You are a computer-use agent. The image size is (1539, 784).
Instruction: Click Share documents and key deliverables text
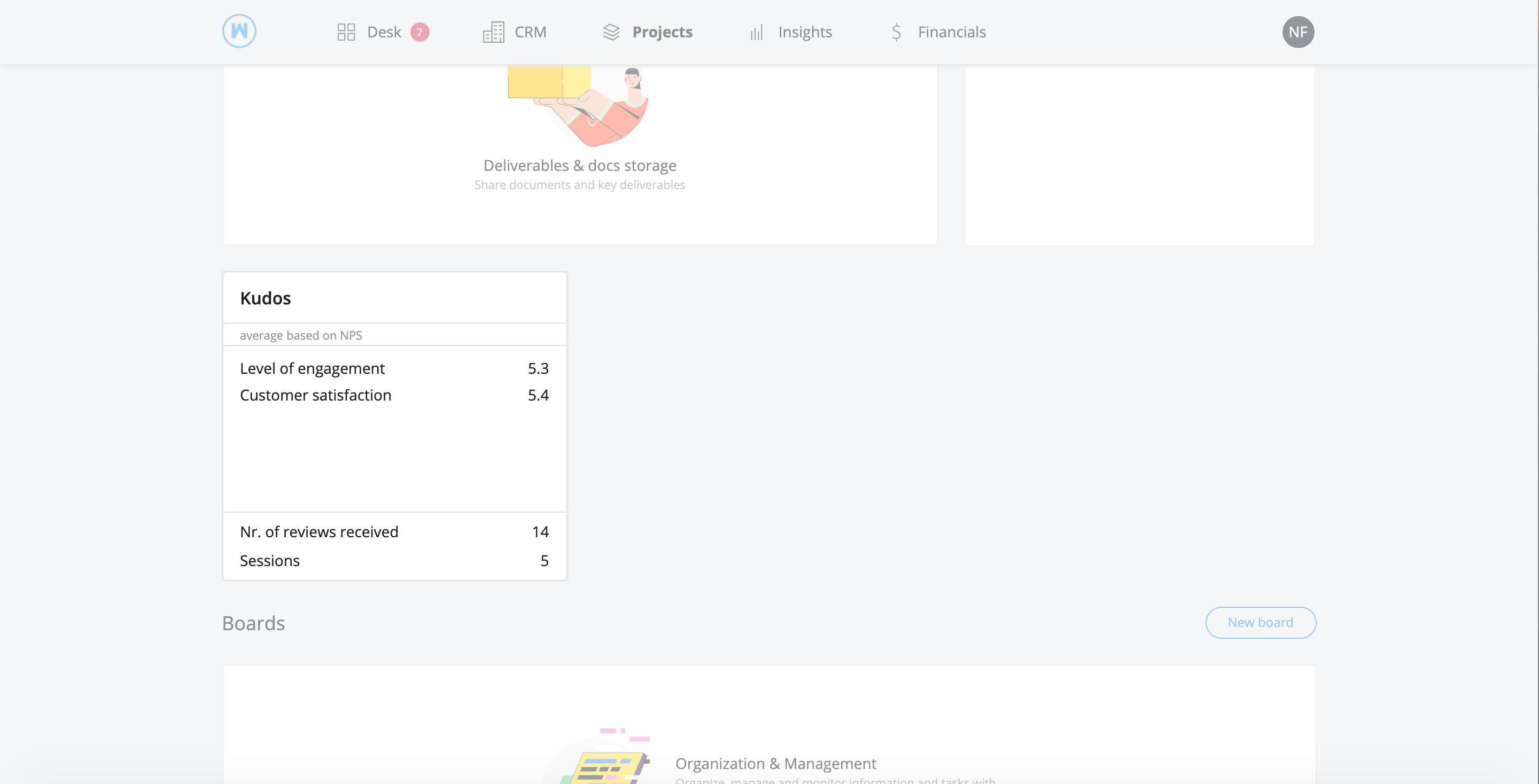[x=579, y=185]
